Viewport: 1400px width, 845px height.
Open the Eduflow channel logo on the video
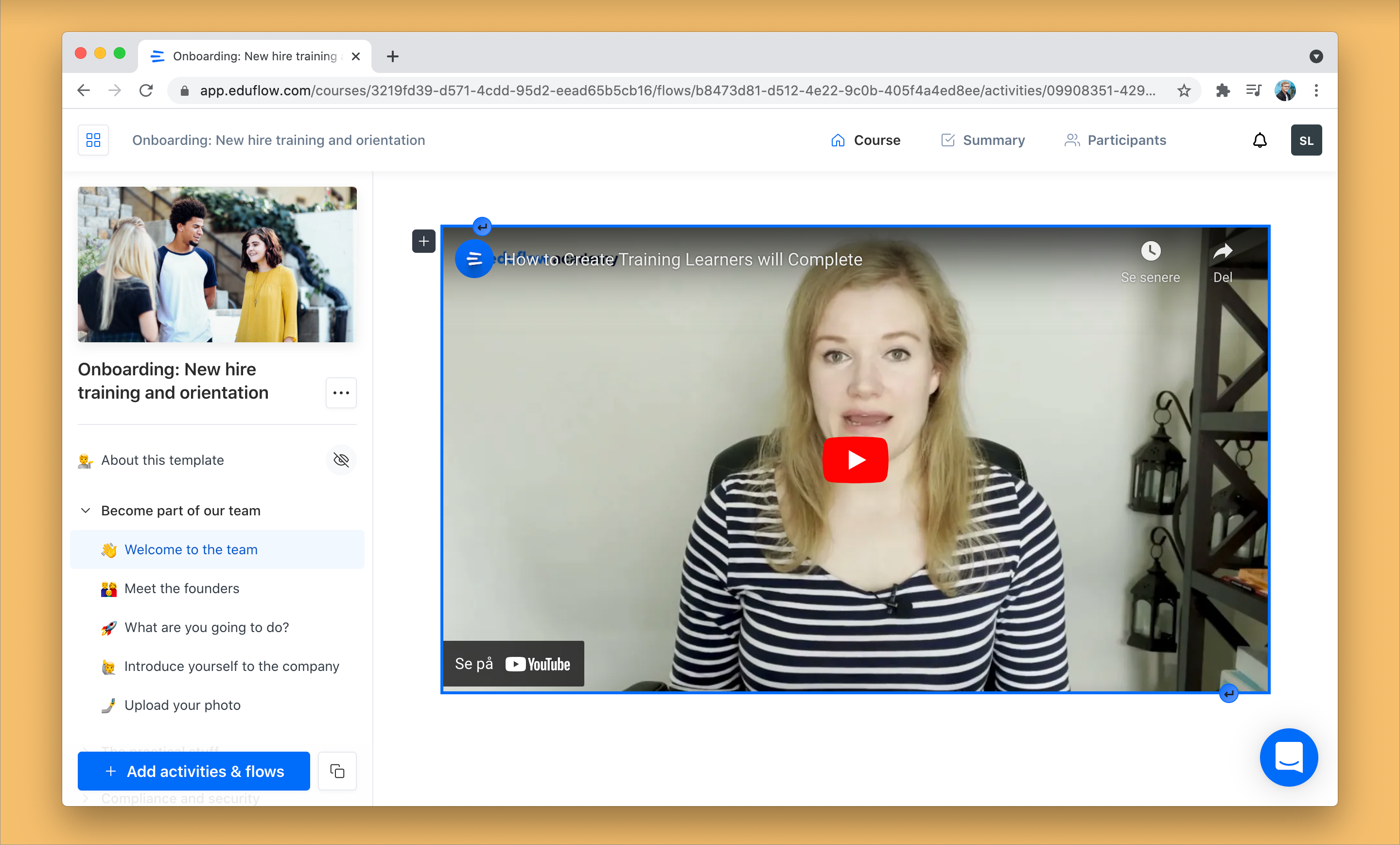pos(474,259)
